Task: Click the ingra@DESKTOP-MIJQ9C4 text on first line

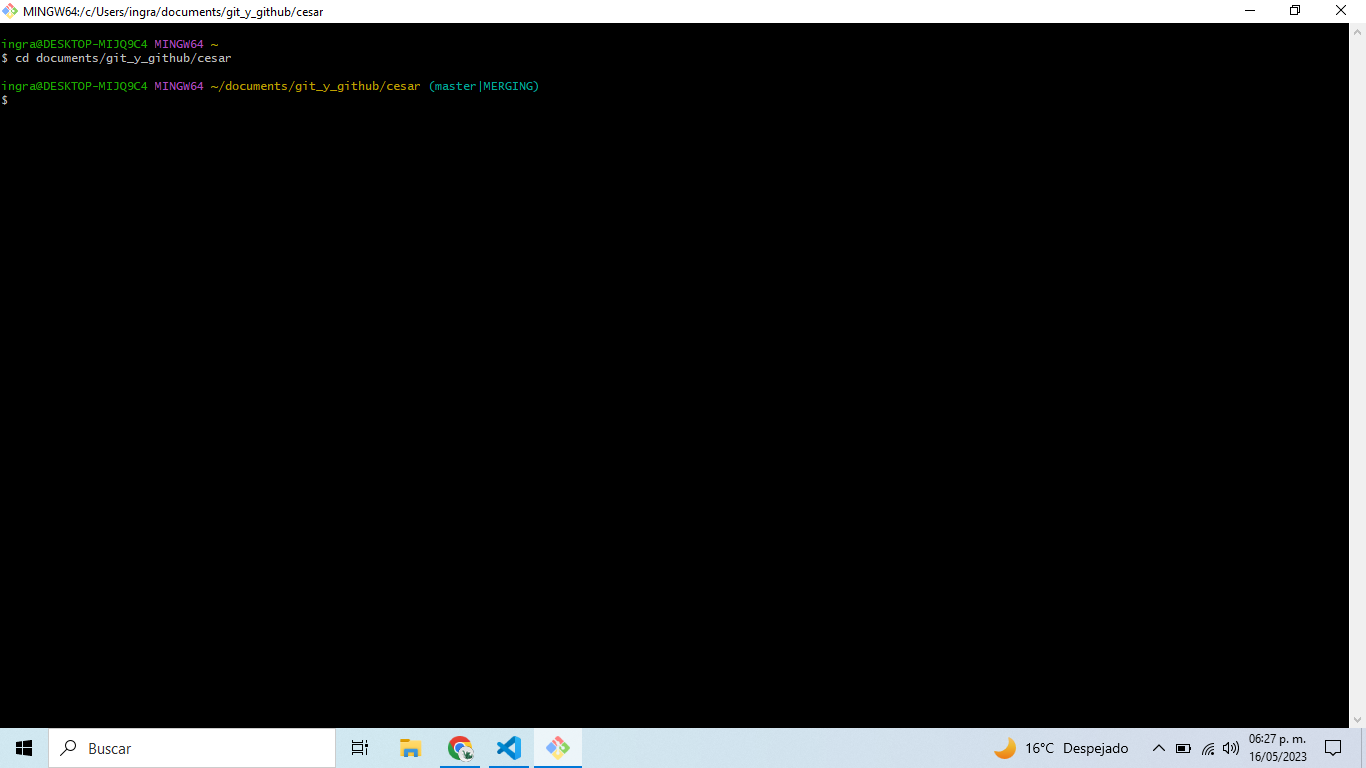Action: click(x=74, y=44)
